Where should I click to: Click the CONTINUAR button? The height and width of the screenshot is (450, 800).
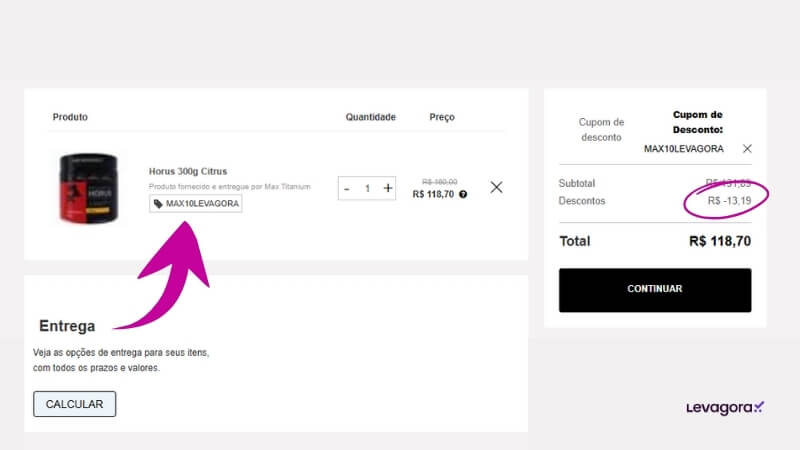click(x=655, y=290)
